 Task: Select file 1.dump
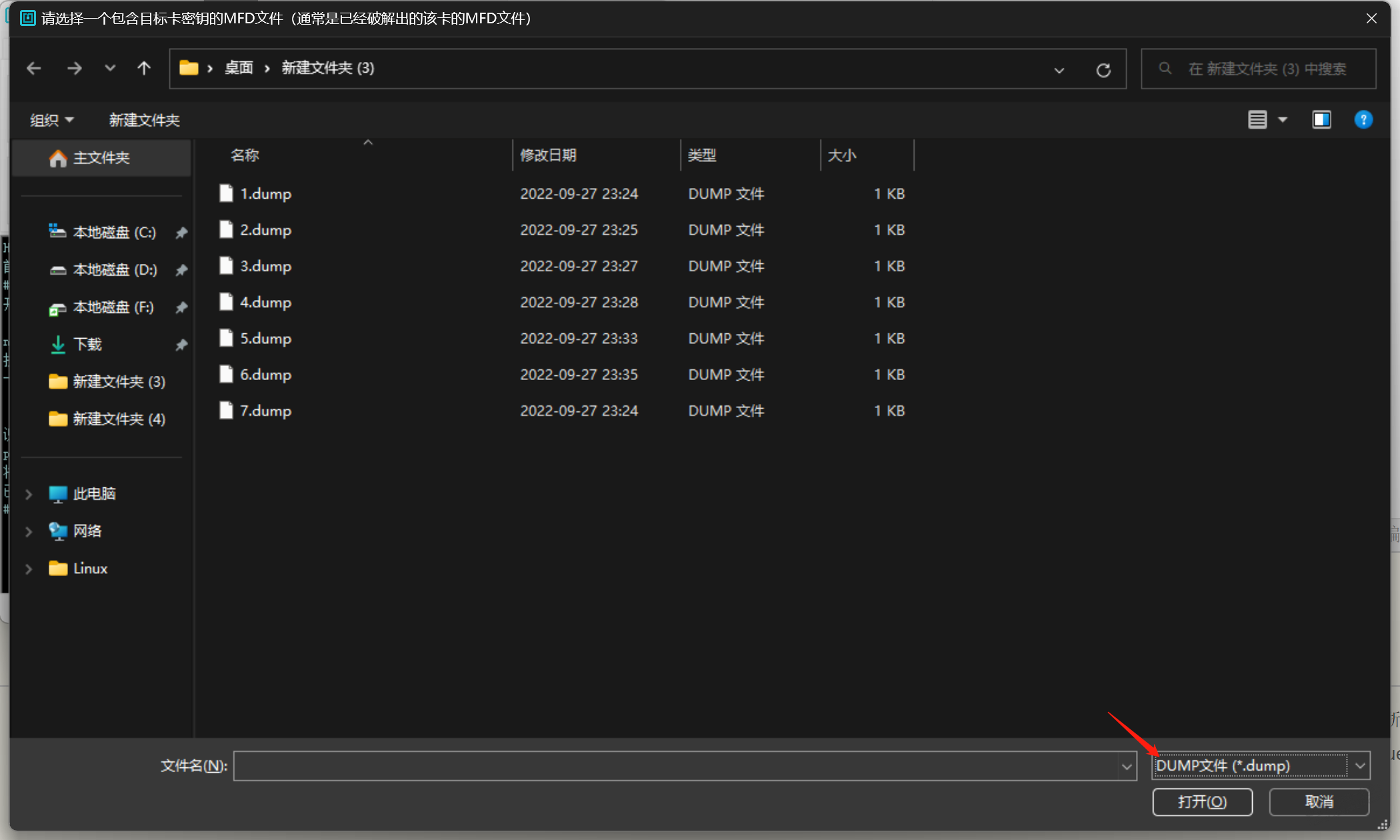point(265,194)
